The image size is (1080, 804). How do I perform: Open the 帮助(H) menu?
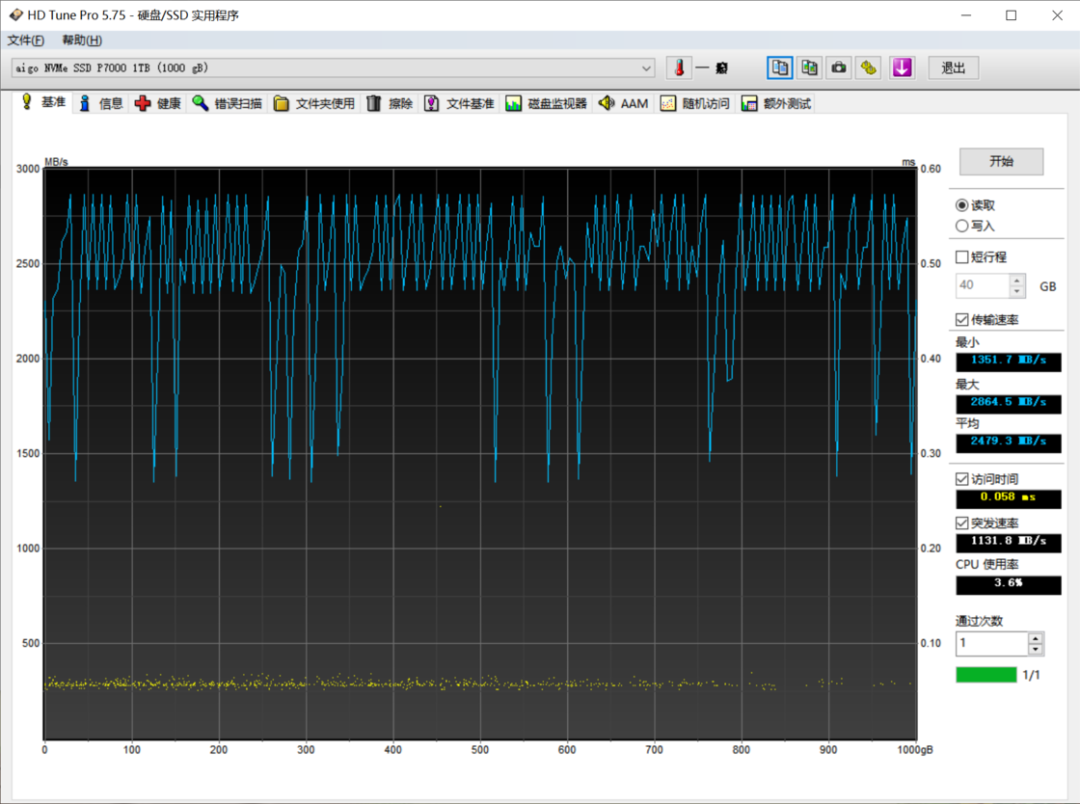click(x=82, y=40)
